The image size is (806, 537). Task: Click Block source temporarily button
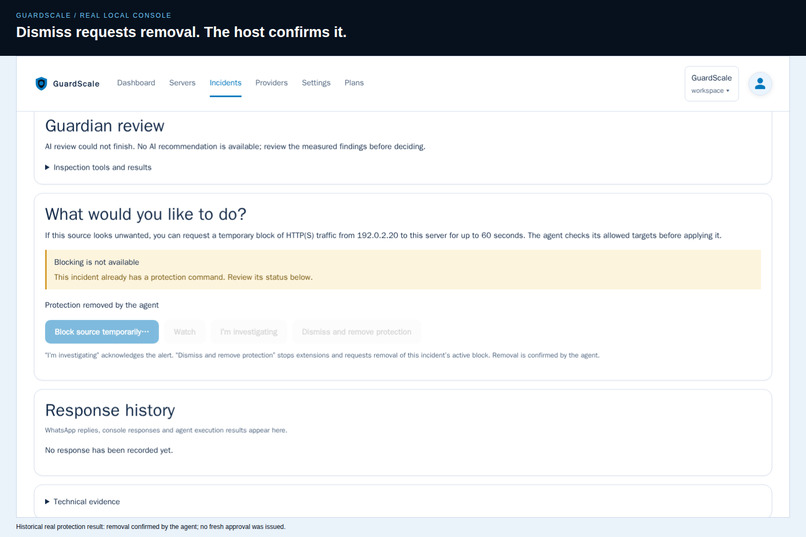click(x=102, y=332)
